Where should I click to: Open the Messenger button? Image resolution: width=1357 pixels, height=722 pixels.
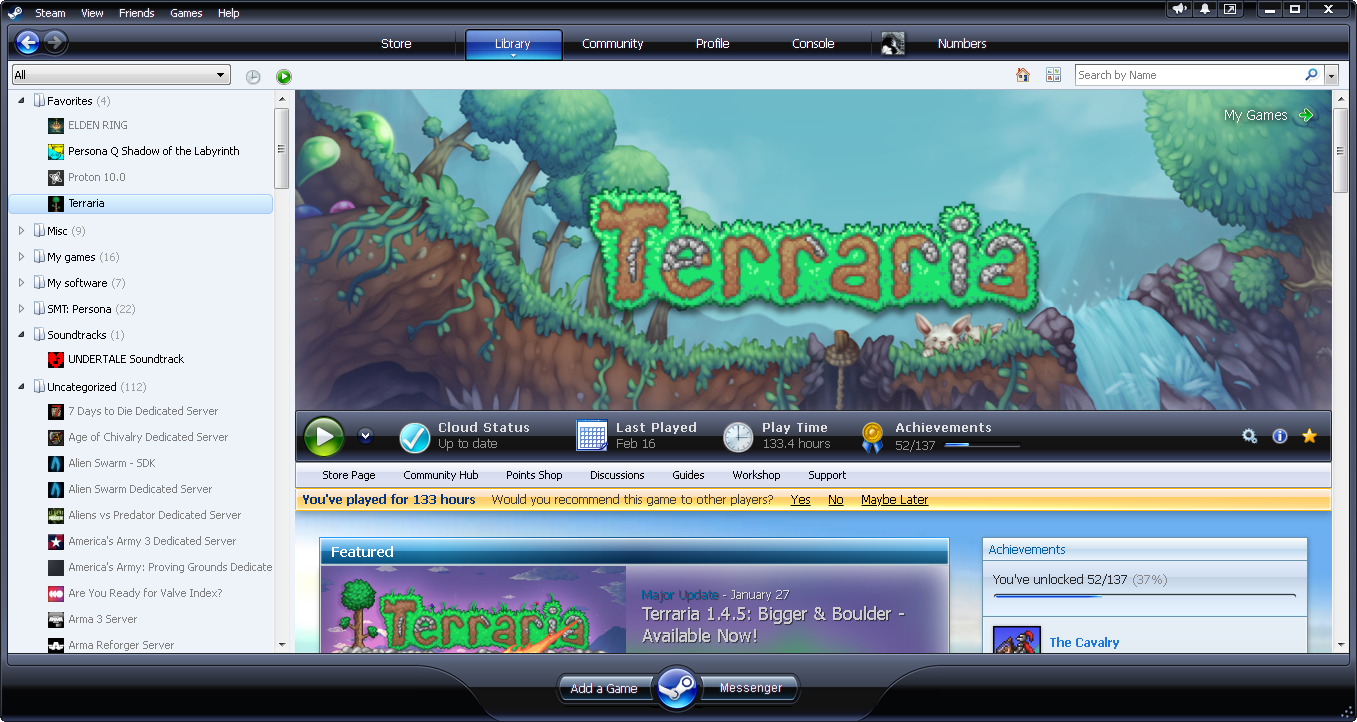click(751, 688)
